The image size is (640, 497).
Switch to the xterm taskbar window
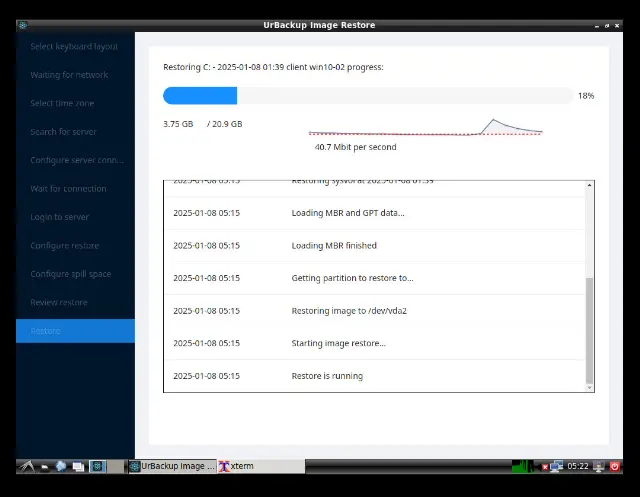tap(261, 466)
